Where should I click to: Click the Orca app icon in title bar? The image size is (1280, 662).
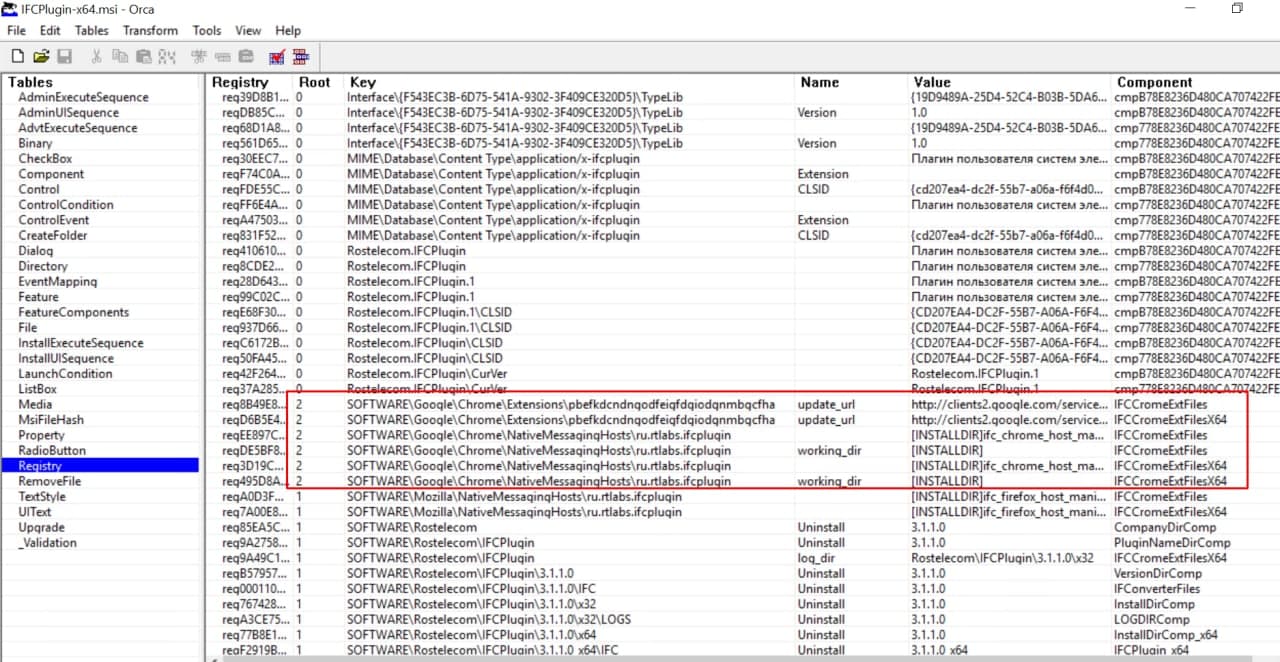click(x=10, y=8)
